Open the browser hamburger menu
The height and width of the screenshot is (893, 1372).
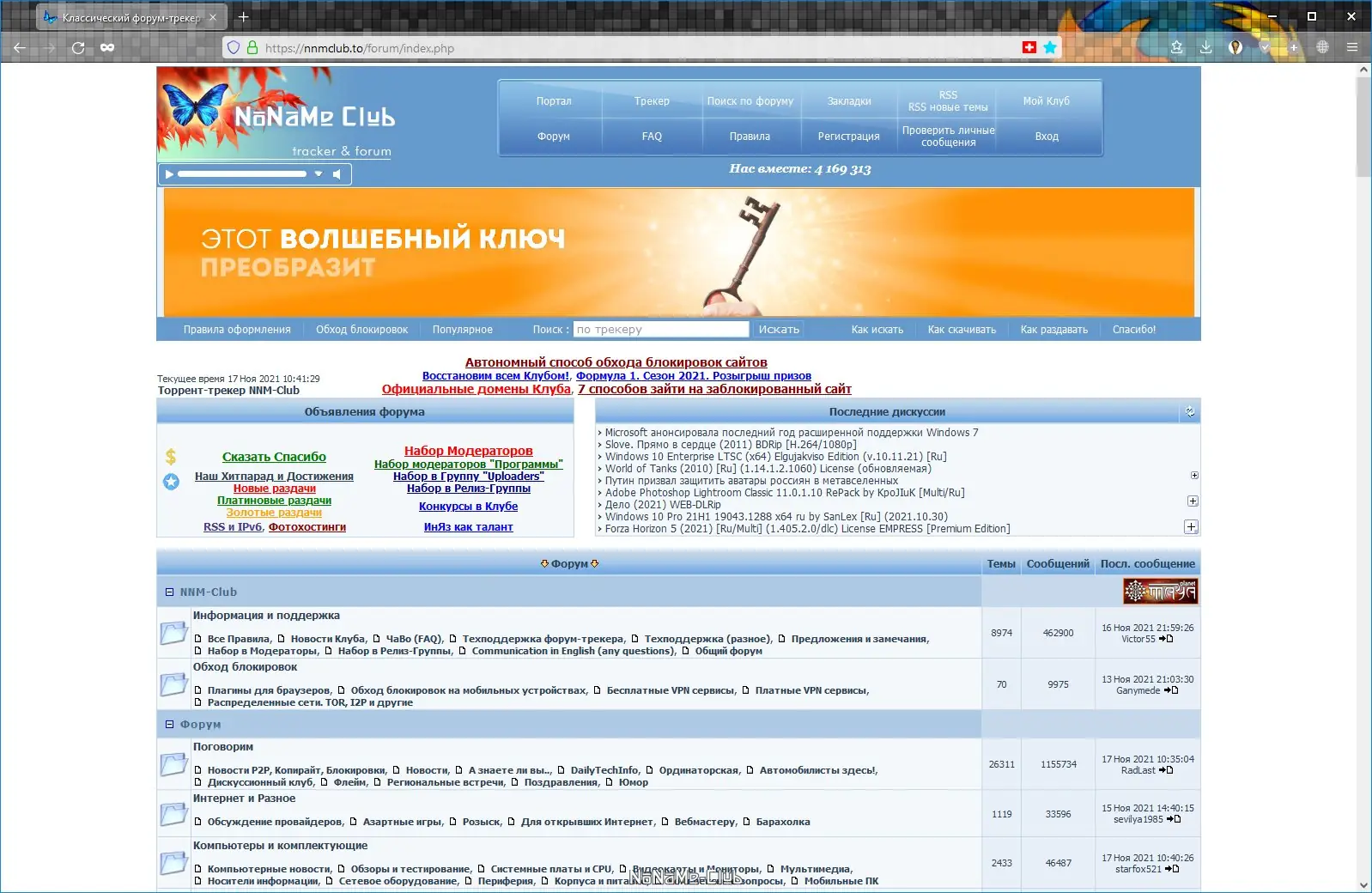(x=1352, y=48)
